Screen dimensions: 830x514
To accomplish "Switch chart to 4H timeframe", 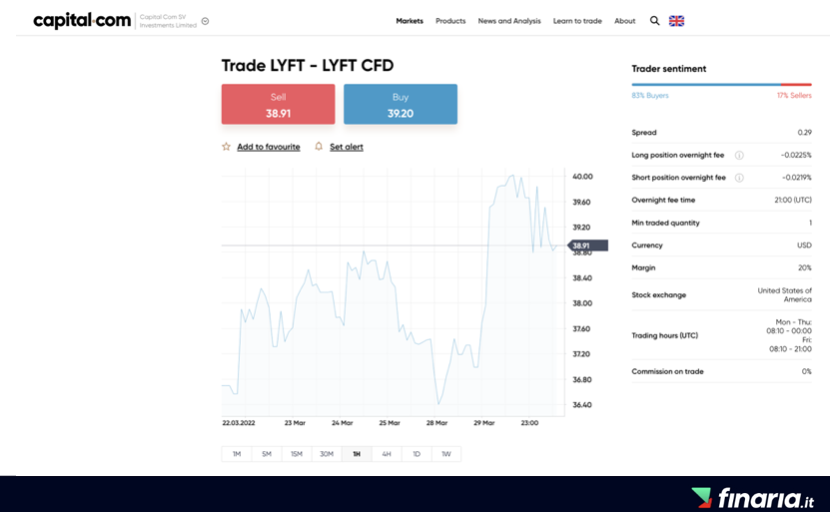I will tap(386, 454).
